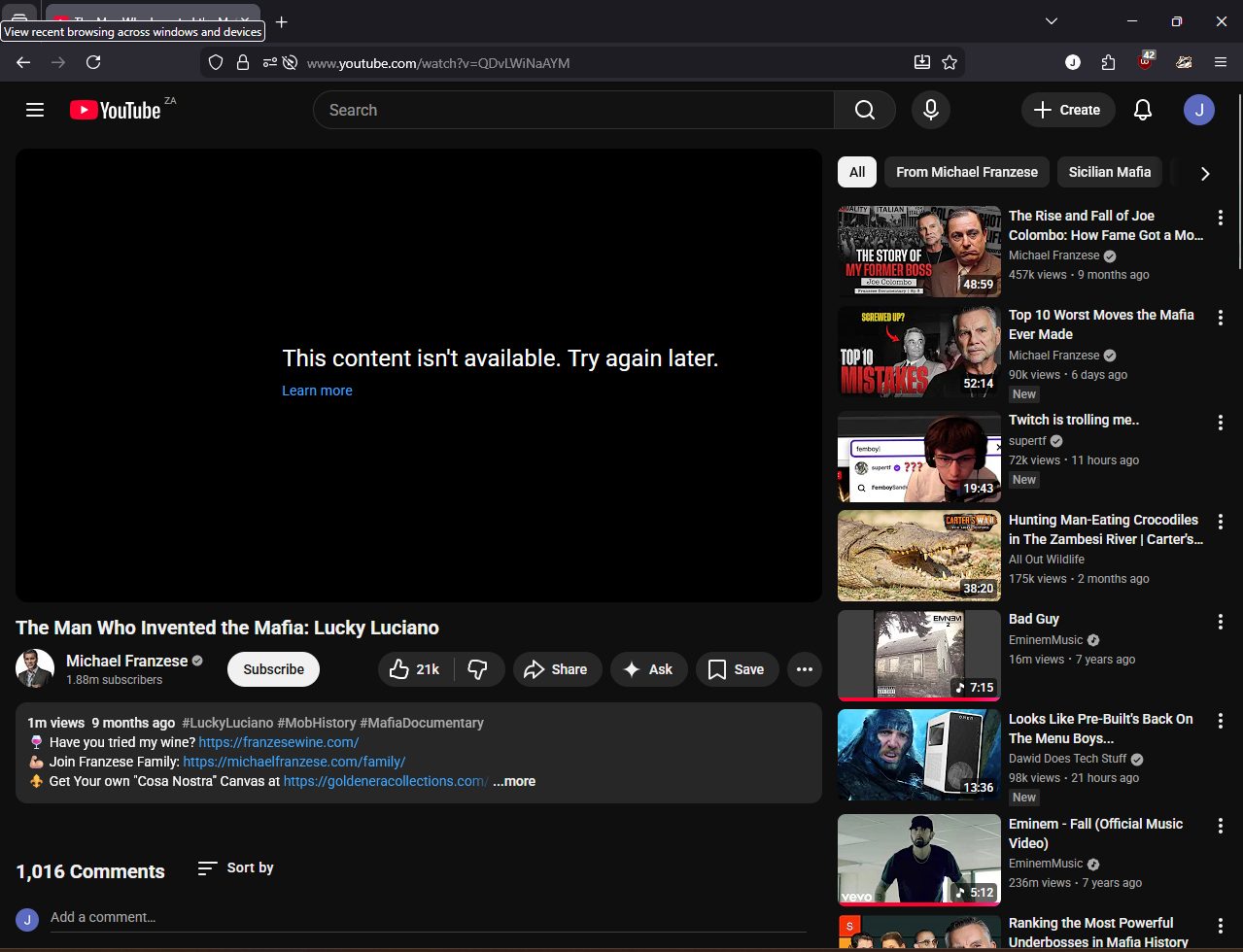
Task: Open Bad Guy video thumbnail
Action: pos(918,655)
